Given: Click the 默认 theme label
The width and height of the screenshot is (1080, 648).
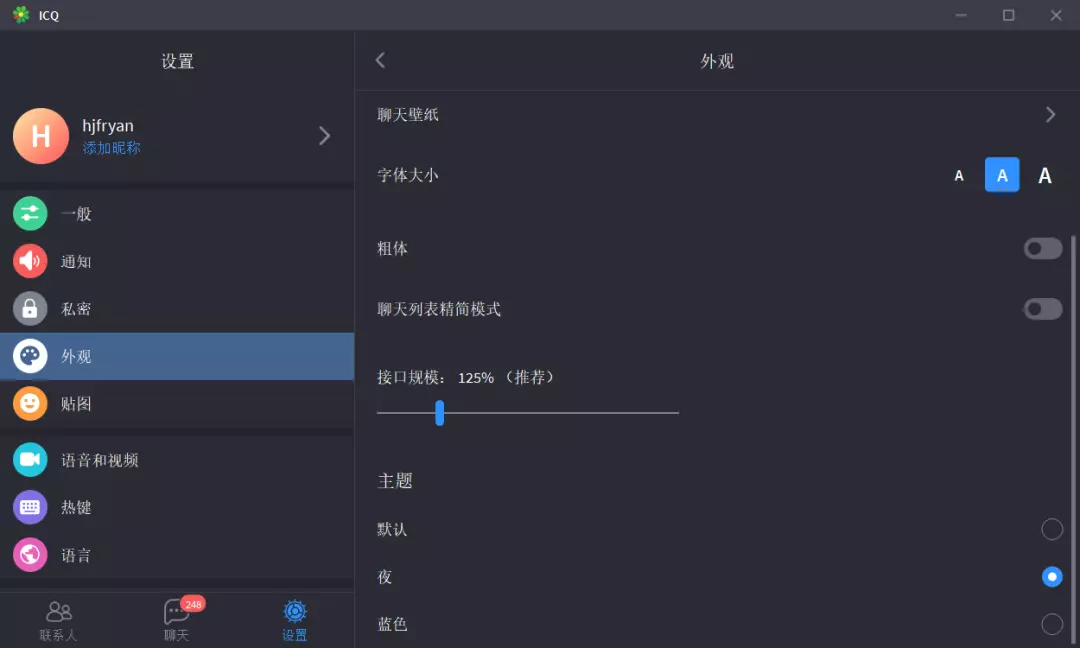Looking at the screenshot, I should pyautogui.click(x=392, y=529).
